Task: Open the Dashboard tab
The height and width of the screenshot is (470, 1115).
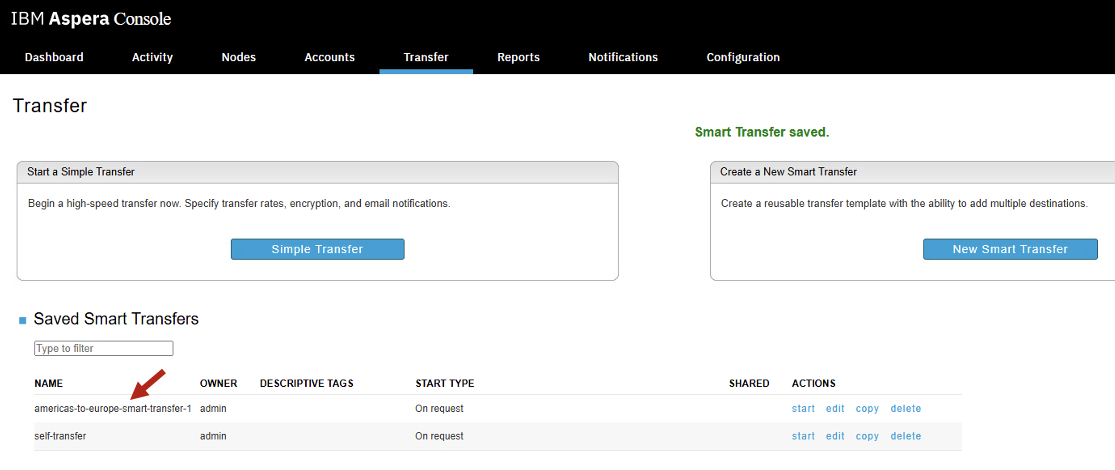Action: 54,58
